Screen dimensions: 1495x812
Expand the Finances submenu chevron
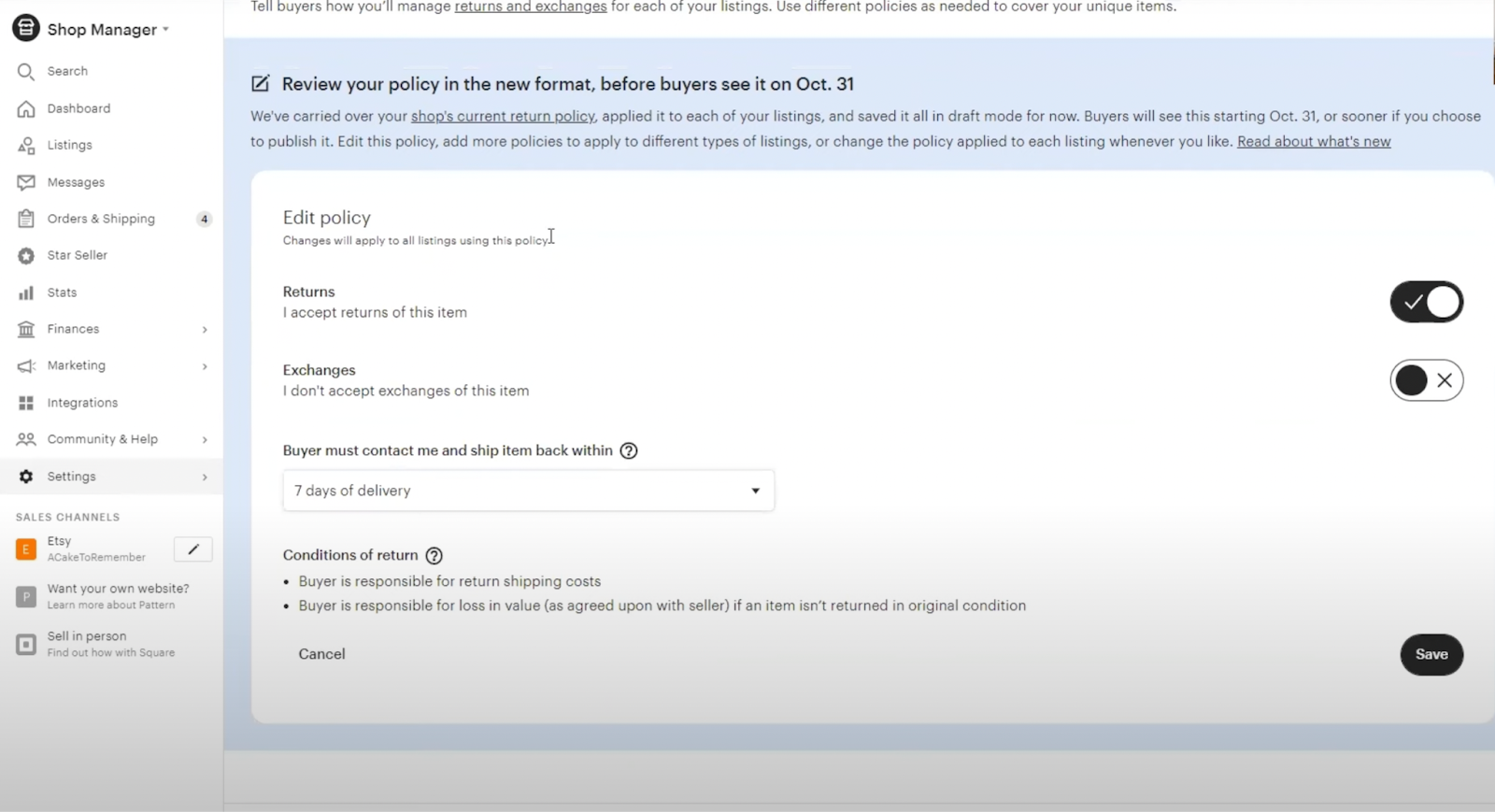click(x=205, y=330)
